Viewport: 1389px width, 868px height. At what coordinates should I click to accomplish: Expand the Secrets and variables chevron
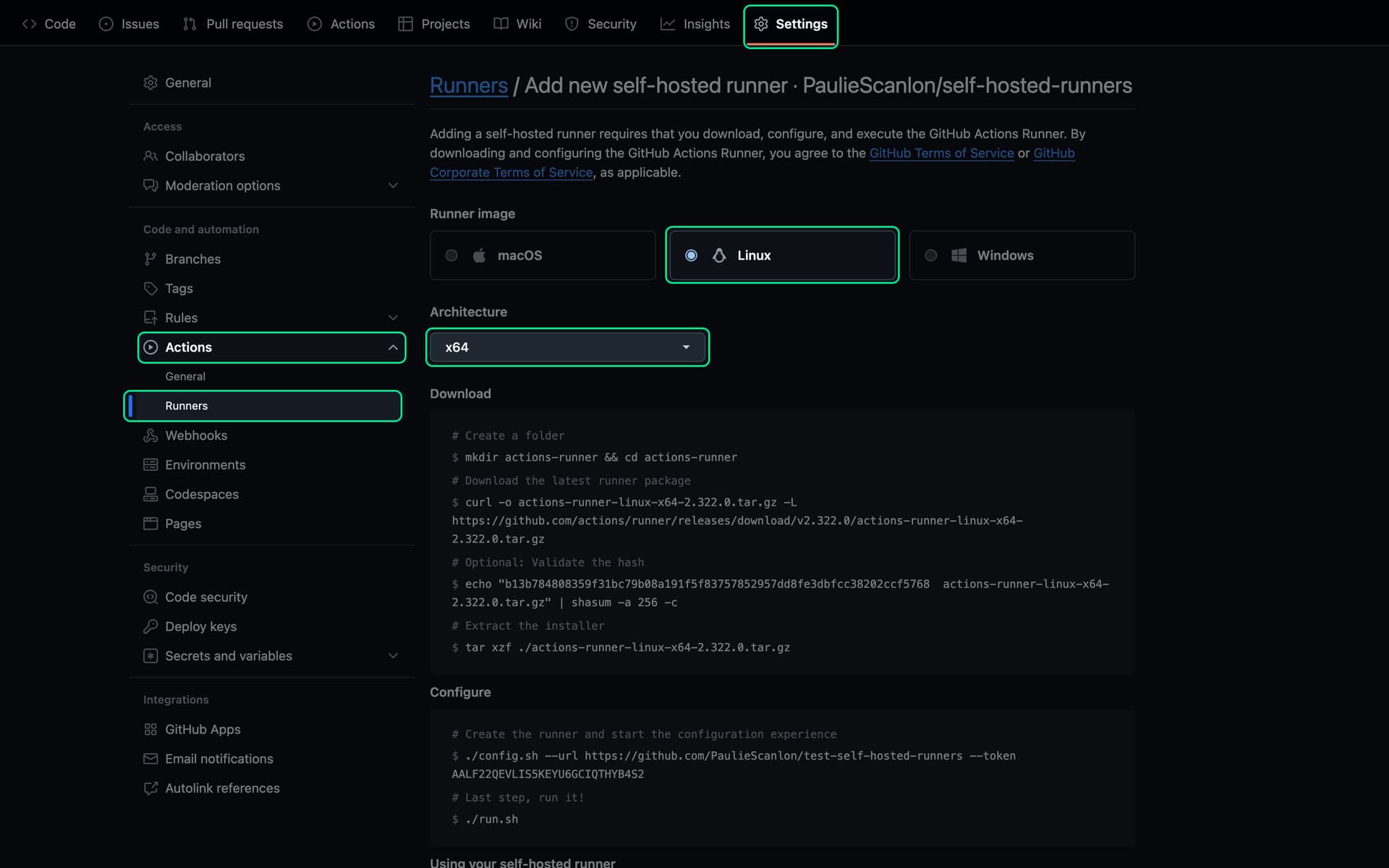(x=393, y=655)
